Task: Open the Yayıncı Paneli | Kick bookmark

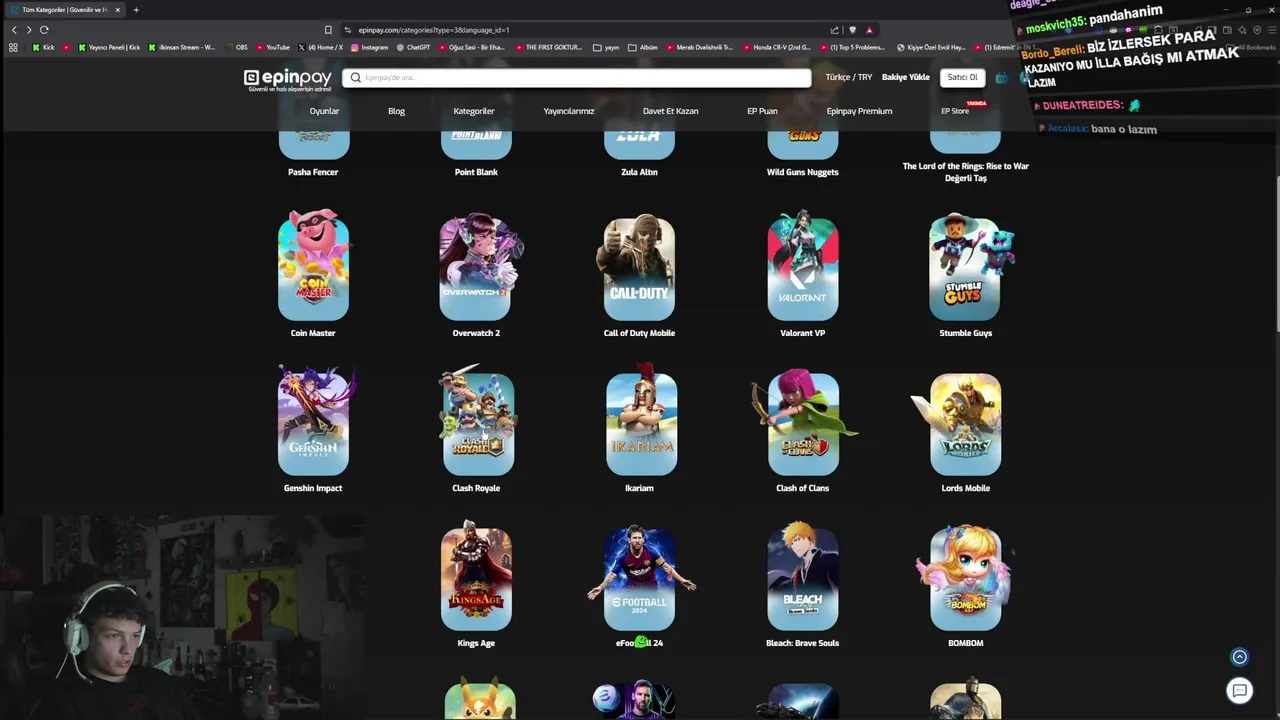Action: 109,47
